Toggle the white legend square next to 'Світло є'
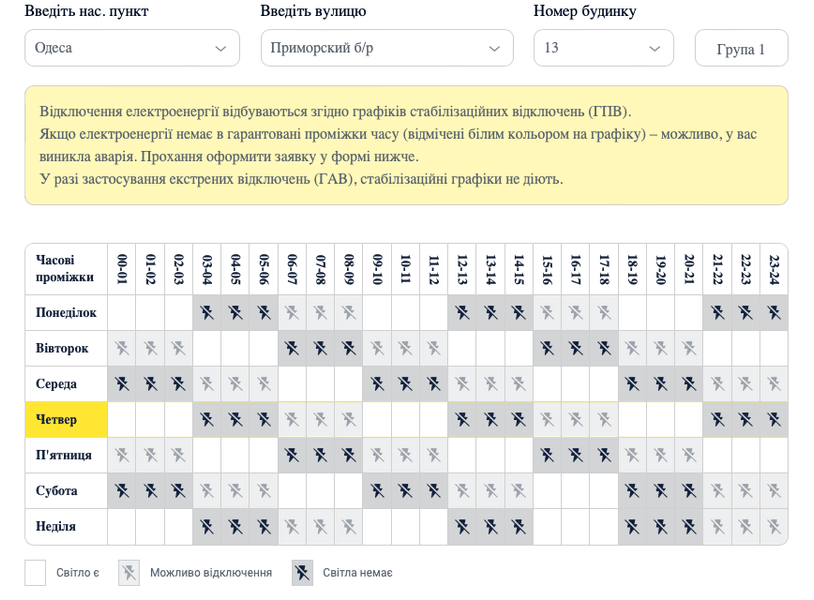Viewport: 814px width, 600px height. pos(37,572)
